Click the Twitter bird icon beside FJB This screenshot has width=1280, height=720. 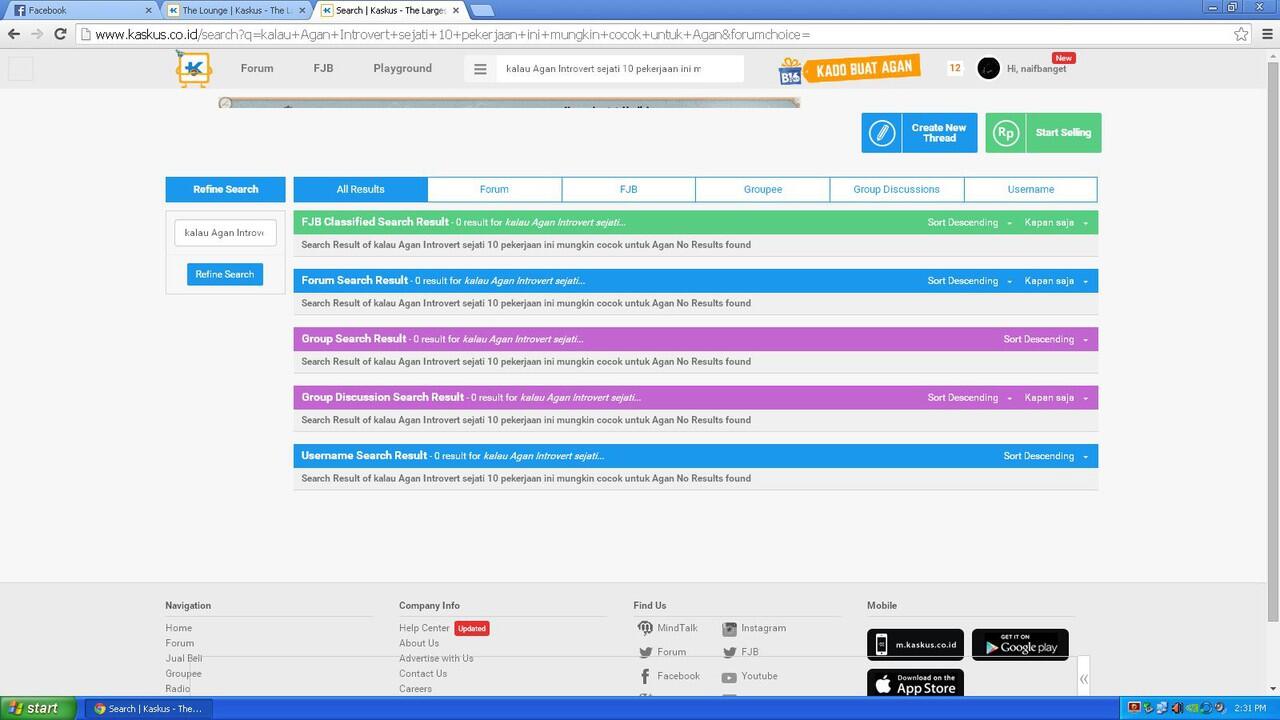[x=729, y=652]
